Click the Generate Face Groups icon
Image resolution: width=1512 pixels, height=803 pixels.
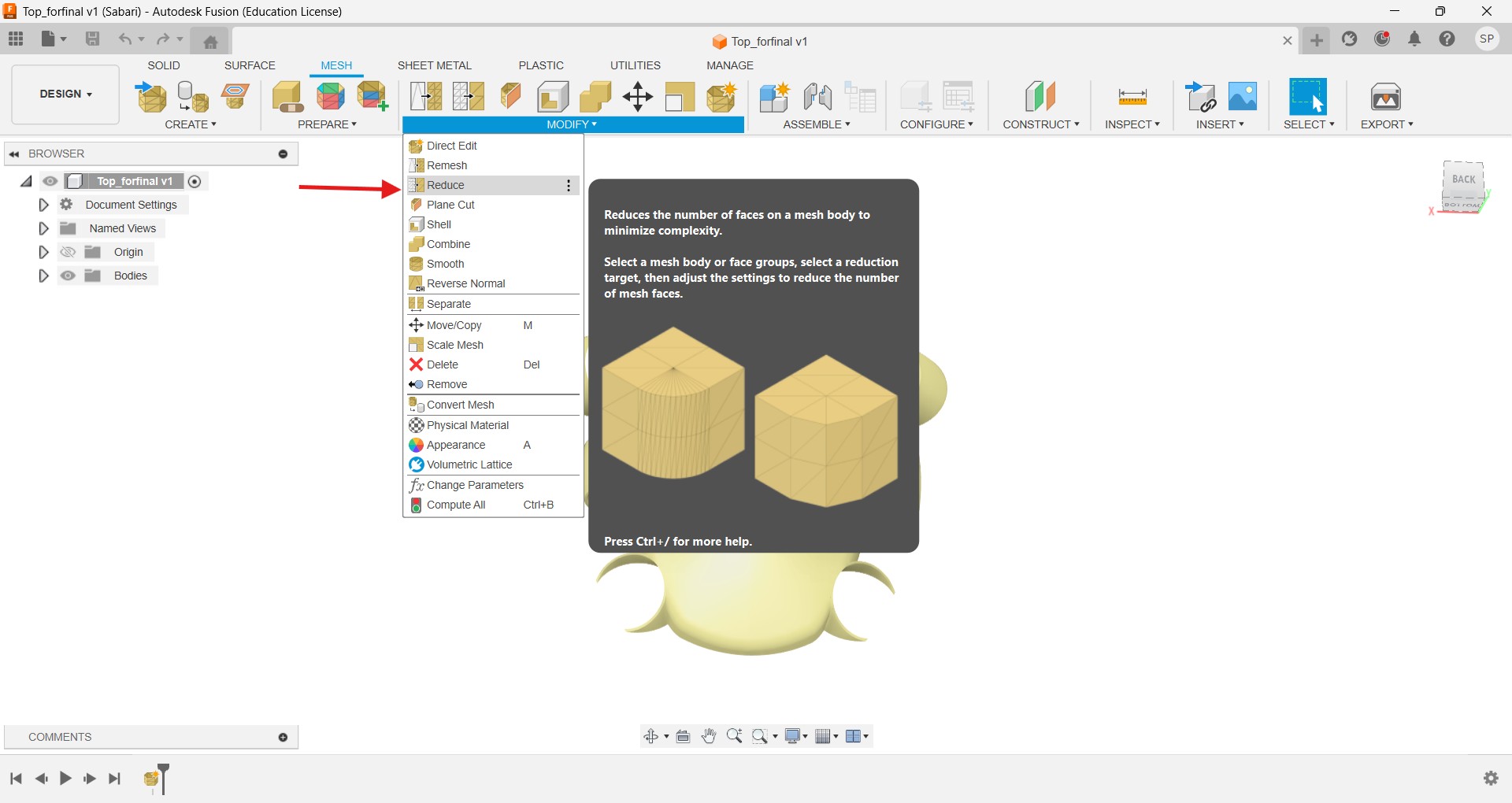pos(331,97)
